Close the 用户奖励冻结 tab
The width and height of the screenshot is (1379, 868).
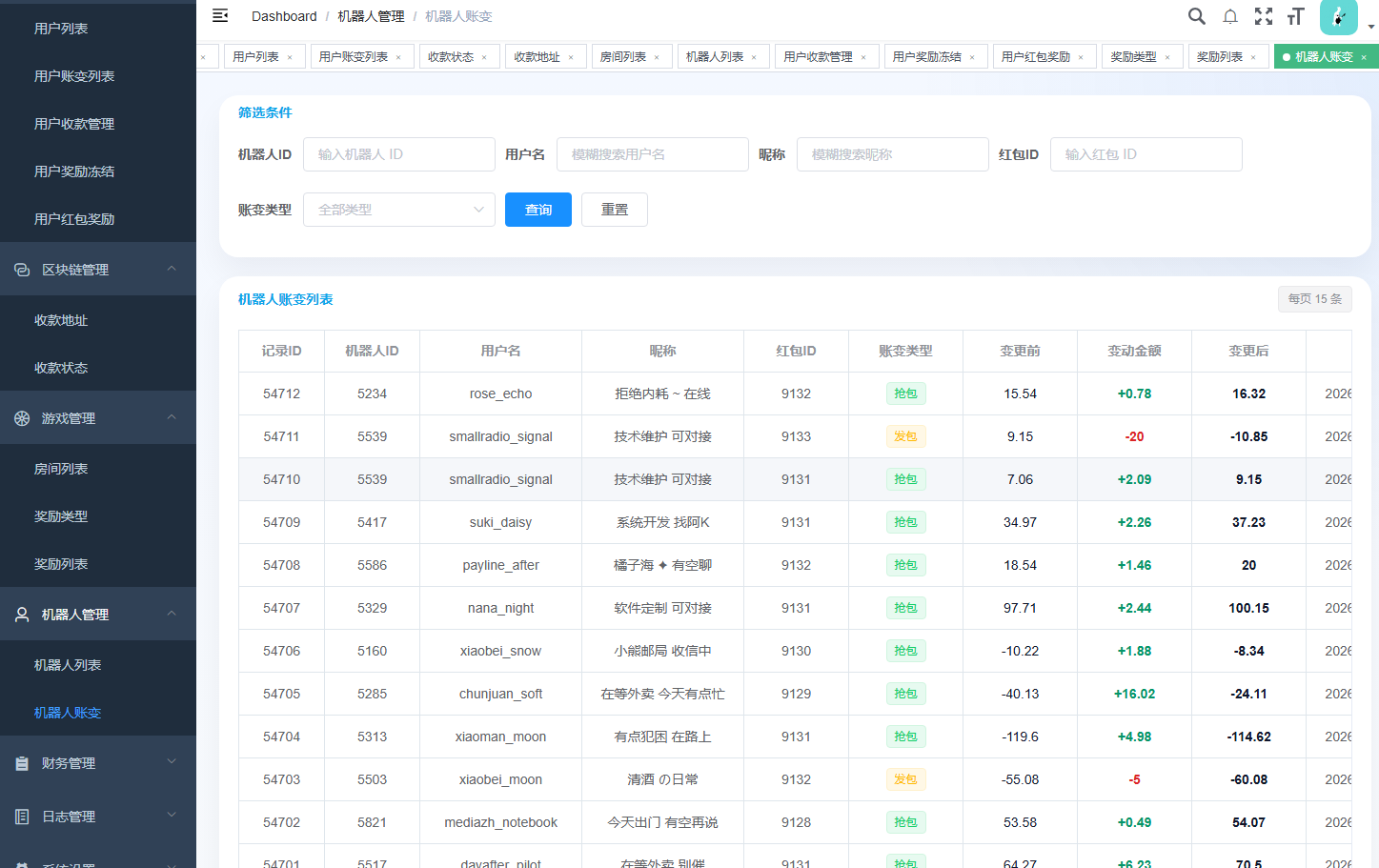pyautogui.click(x=972, y=57)
